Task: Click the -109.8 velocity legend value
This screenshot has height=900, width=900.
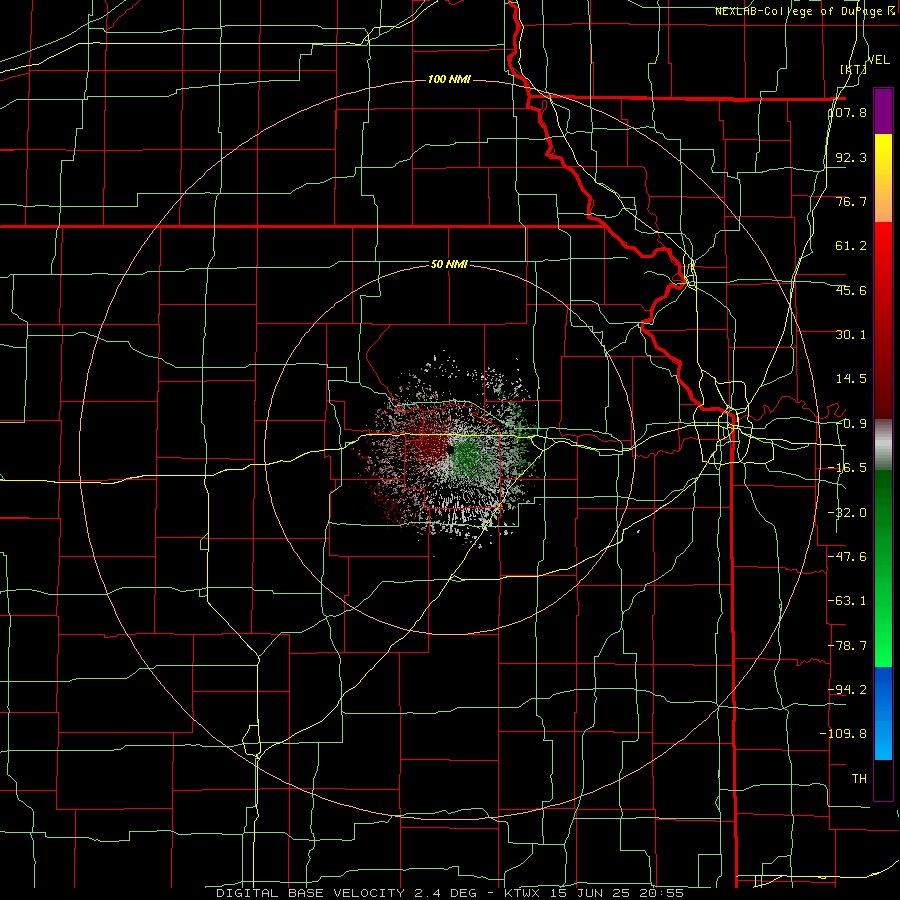Action: click(844, 734)
